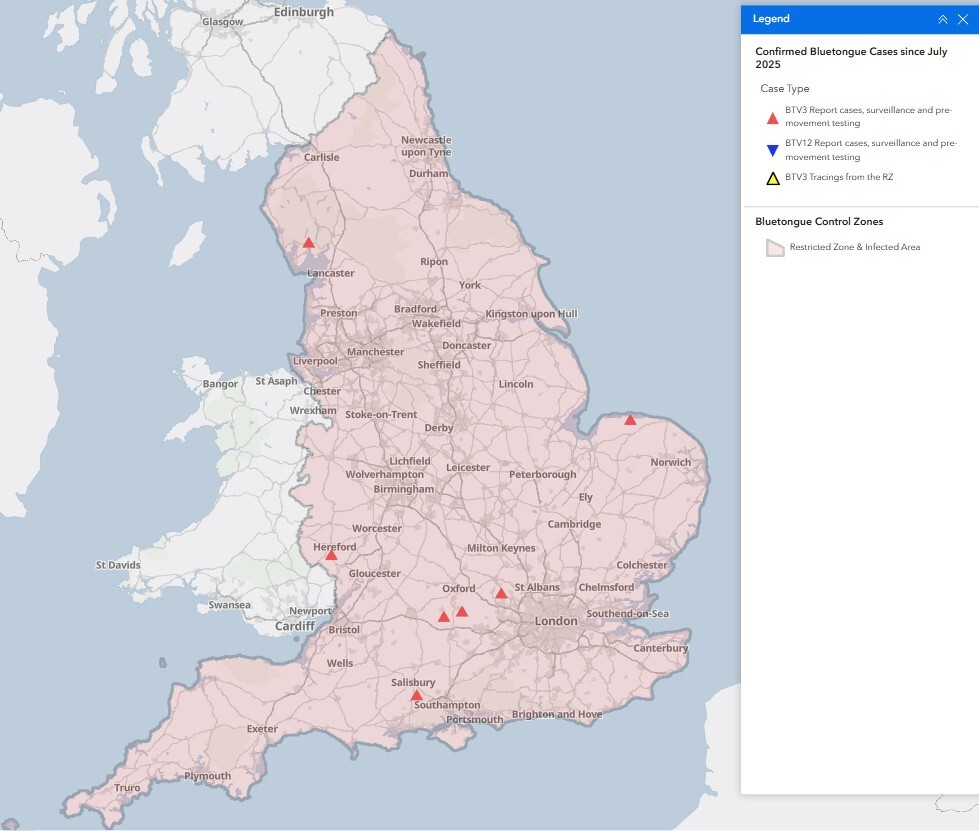Click the BTV3 case marker north of Lancaster
The height and width of the screenshot is (831, 979).
tap(309, 243)
